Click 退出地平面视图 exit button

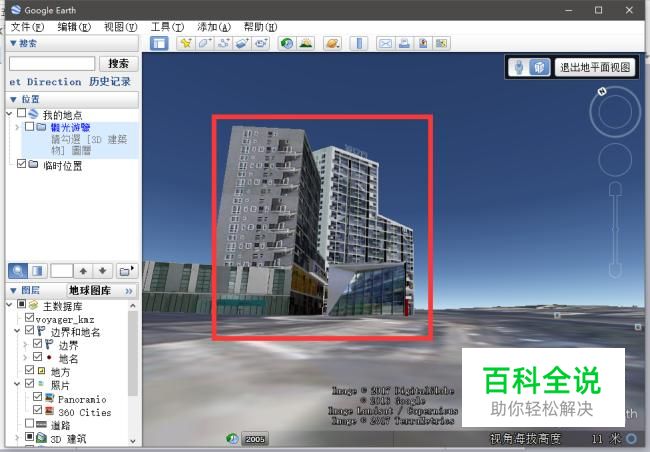(595, 67)
